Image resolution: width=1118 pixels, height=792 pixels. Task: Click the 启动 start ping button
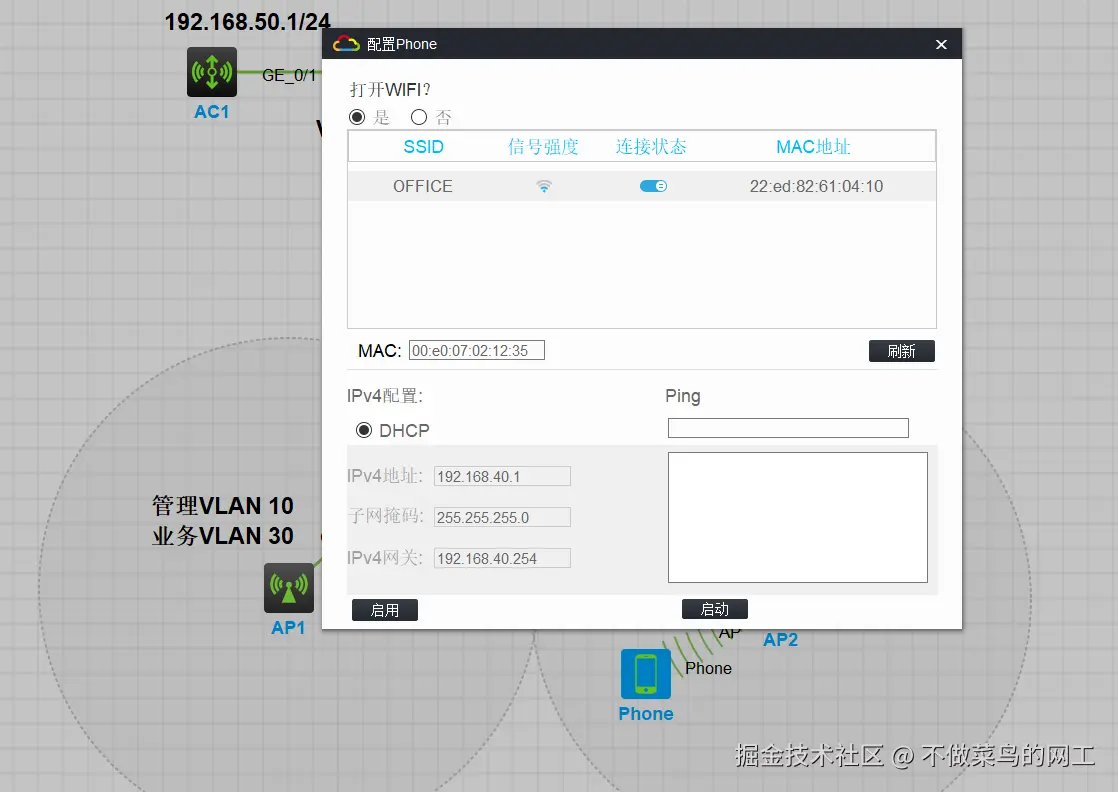[x=714, y=609]
